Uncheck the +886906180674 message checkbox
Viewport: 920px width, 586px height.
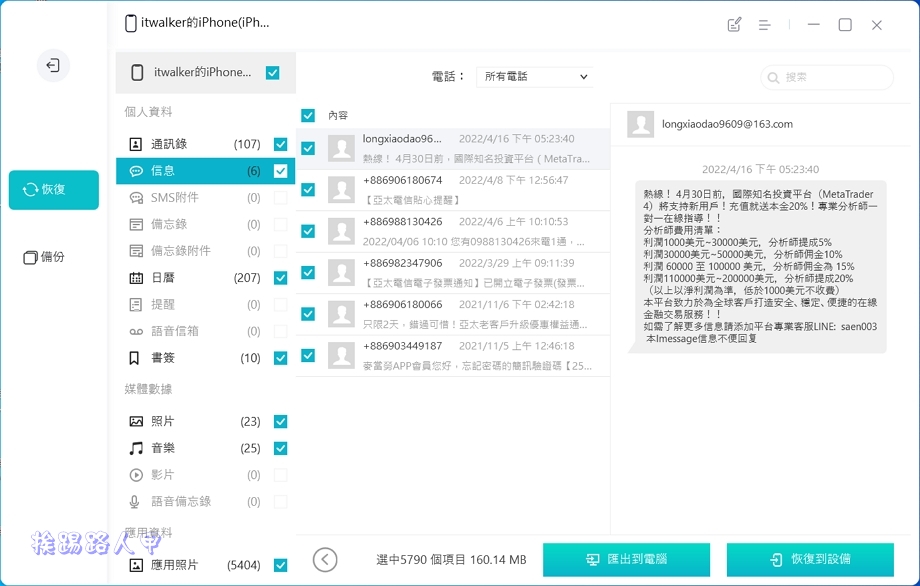click(308, 190)
